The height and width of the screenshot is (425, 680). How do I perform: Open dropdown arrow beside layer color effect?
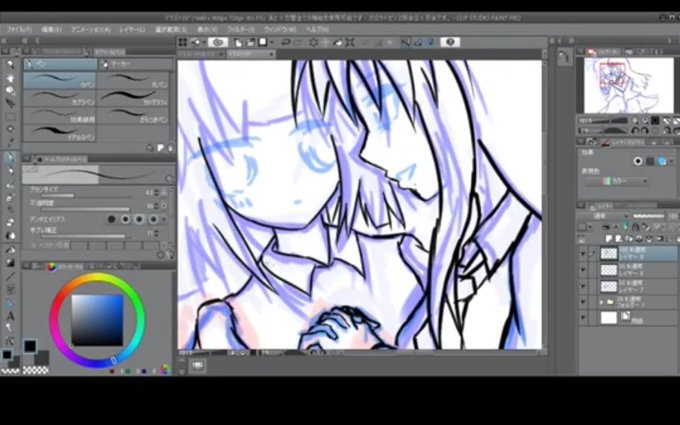pyautogui.click(x=673, y=161)
